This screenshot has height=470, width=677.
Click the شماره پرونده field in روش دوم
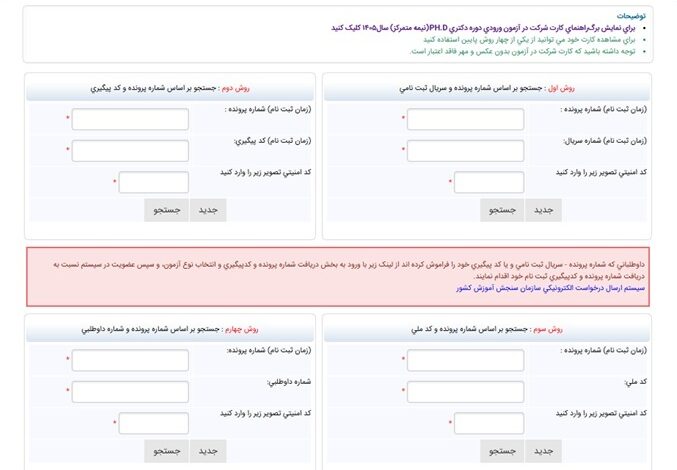(130, 119)
